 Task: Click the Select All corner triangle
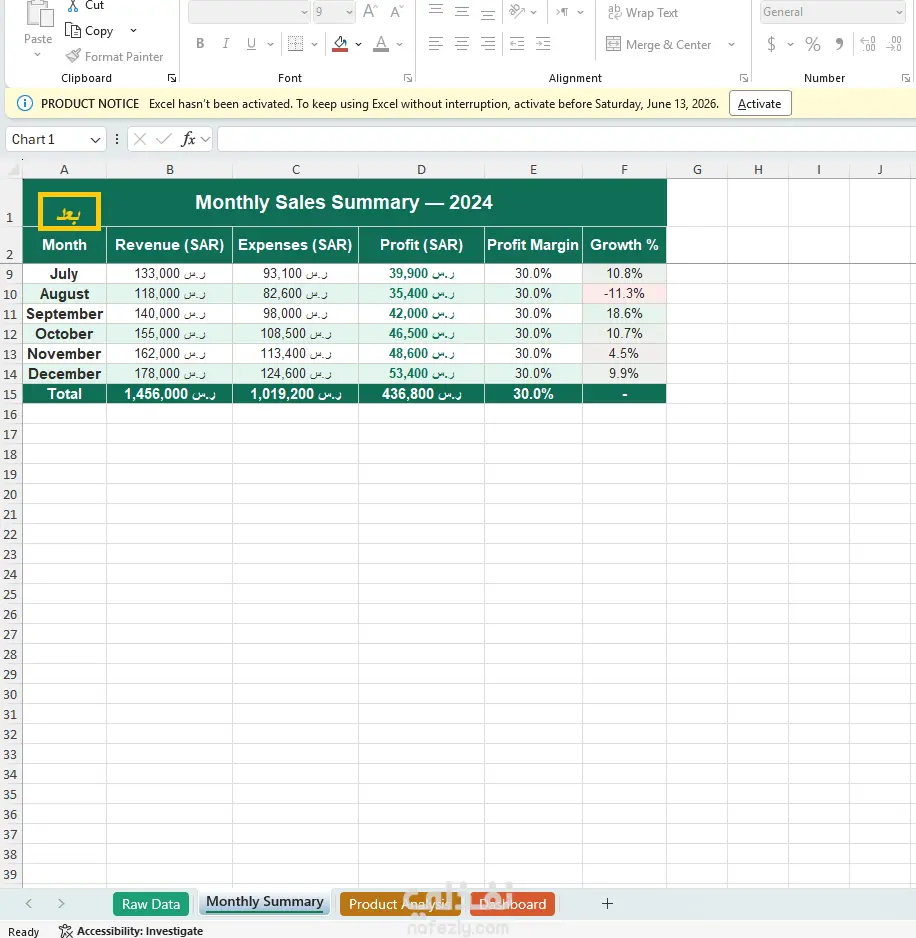pos(14,170)
